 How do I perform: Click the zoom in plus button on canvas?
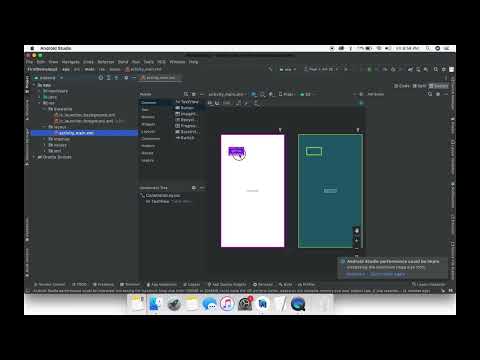(x=357, y=240)
